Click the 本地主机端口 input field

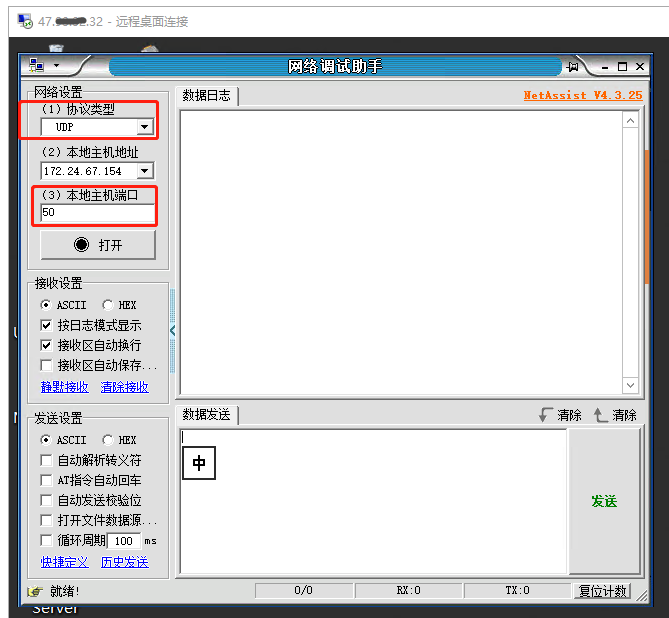[97, 213]
